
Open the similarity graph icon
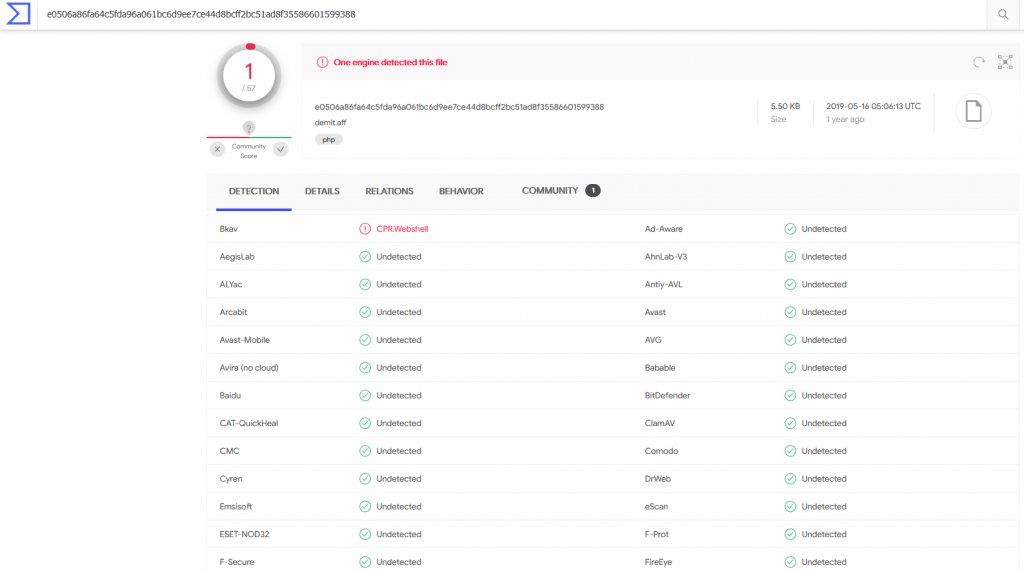[x=1005, y=62]
